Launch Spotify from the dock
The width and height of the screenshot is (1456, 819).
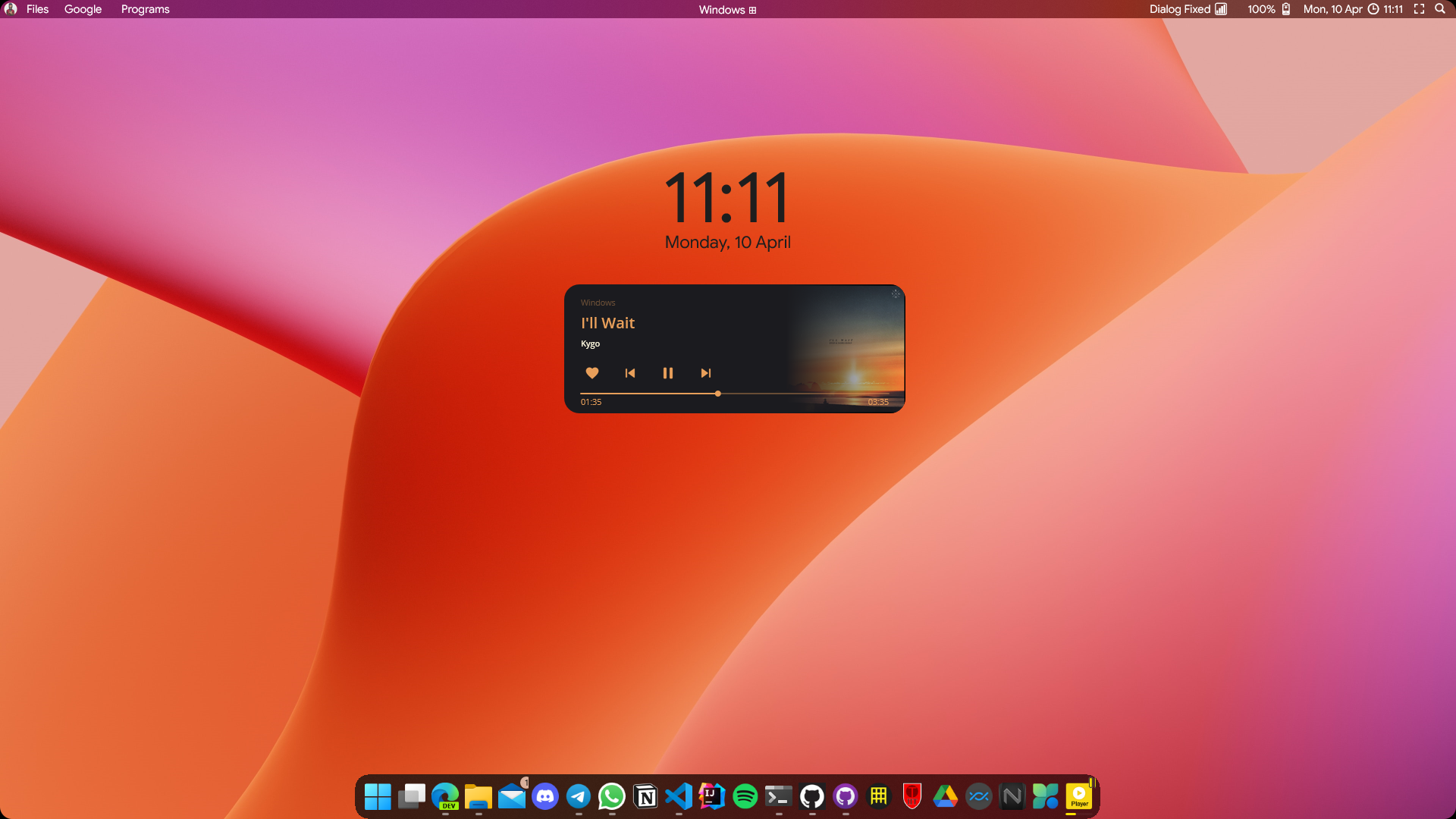pyautogui.click(x=745, y=796)
